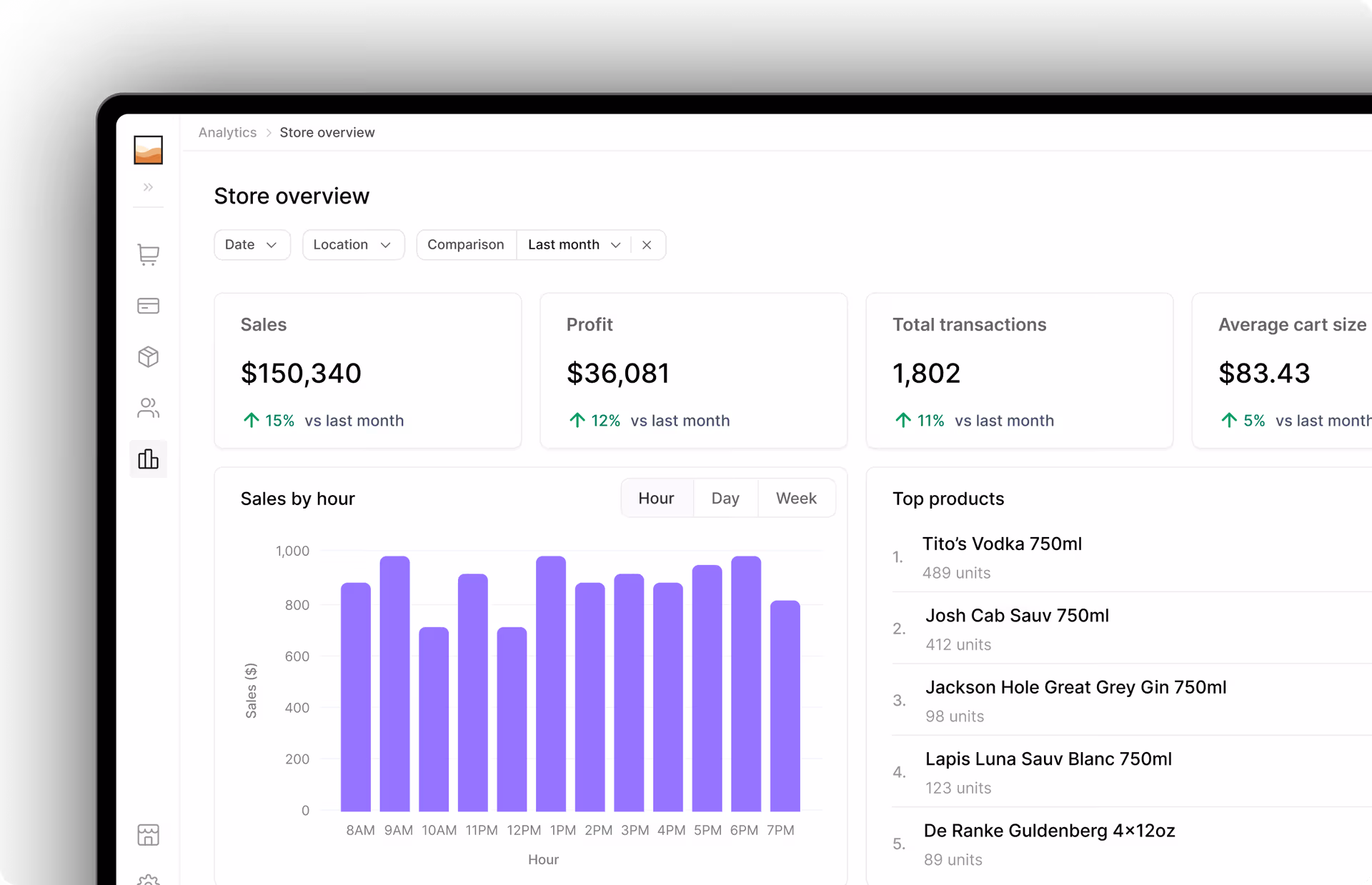
Task: Remove comparison filter with X
Action: (x=647, y=245)
